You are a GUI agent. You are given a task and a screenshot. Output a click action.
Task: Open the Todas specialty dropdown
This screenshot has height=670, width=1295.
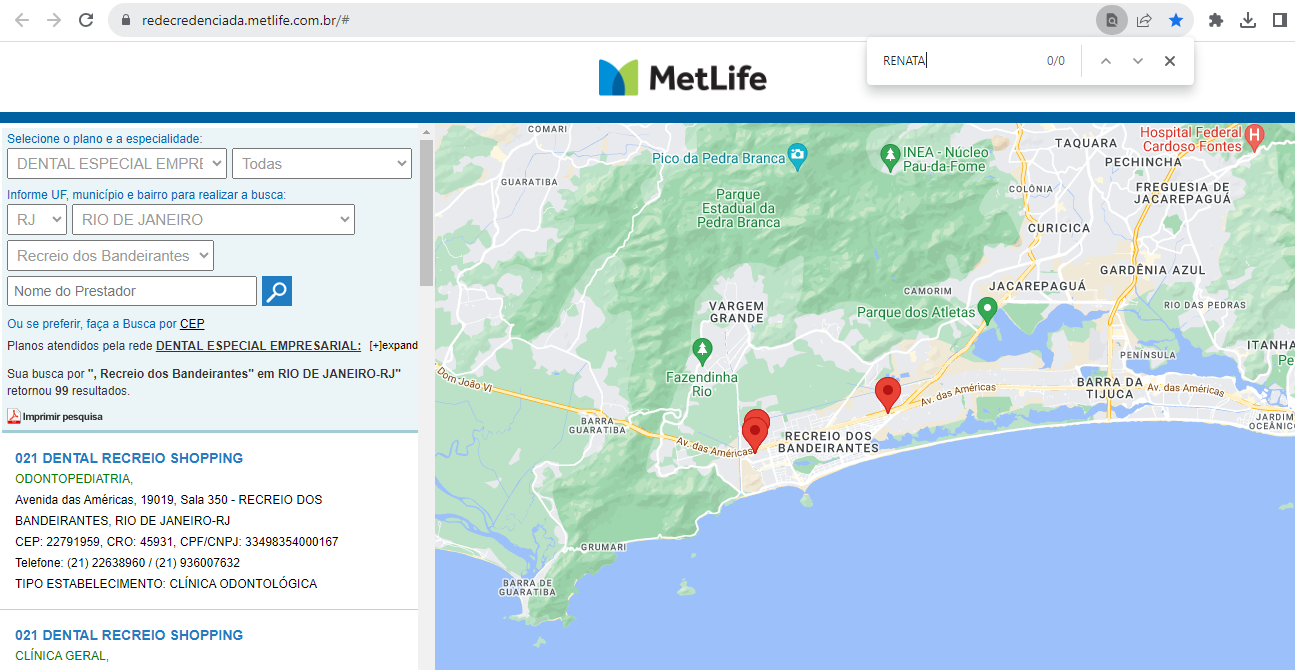point(322,163)
